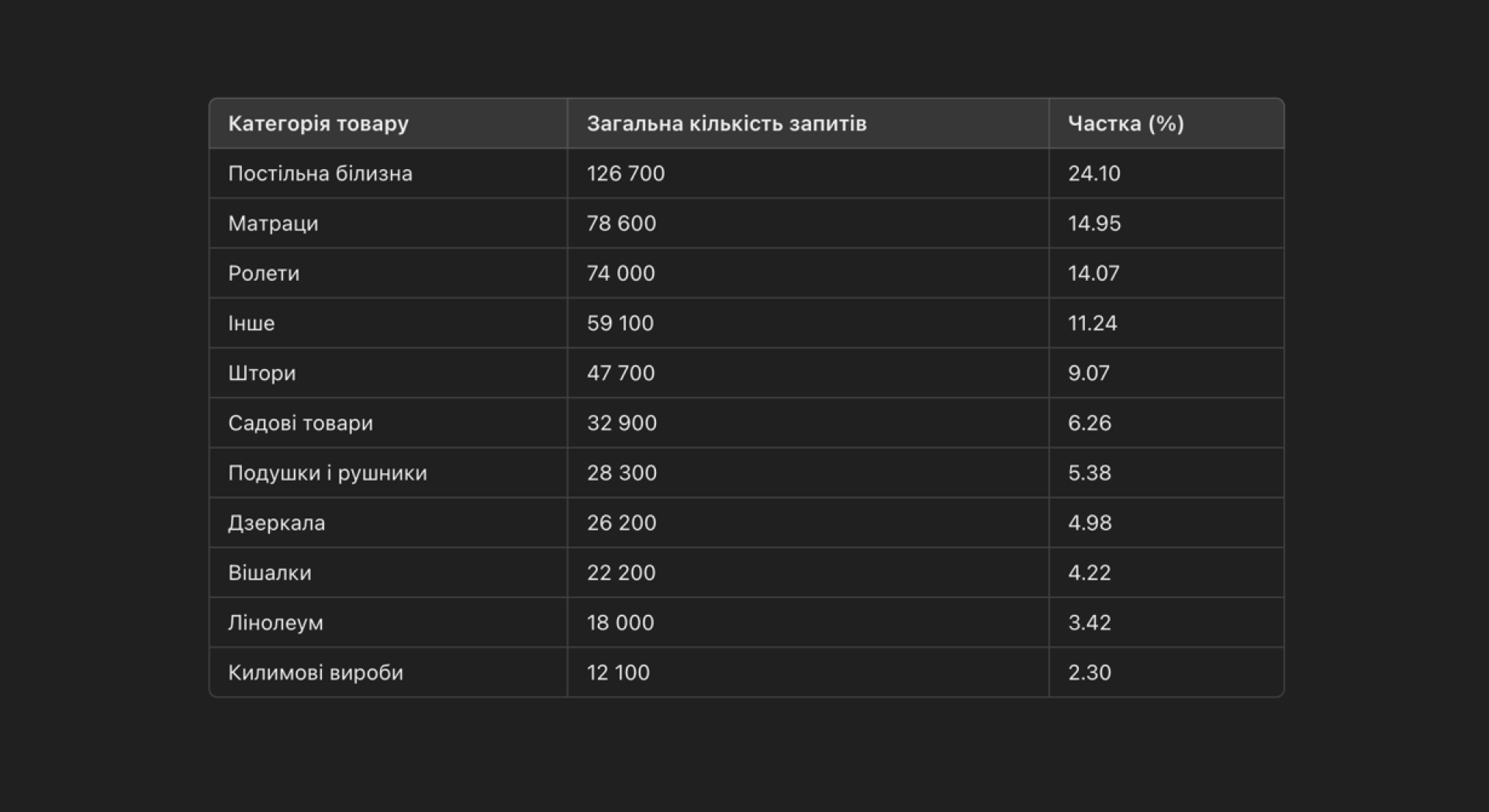
Task: Click the '12 100' queries cell
Action: 808,672
